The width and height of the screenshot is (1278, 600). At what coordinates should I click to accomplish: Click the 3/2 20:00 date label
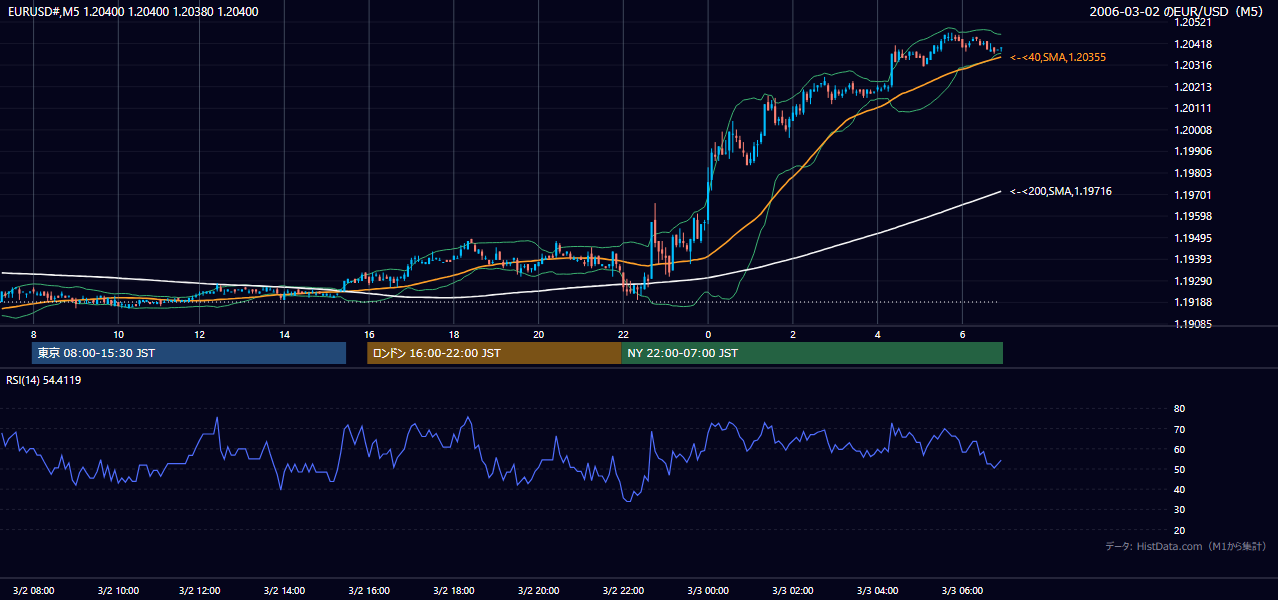click(x=539, y=590)
